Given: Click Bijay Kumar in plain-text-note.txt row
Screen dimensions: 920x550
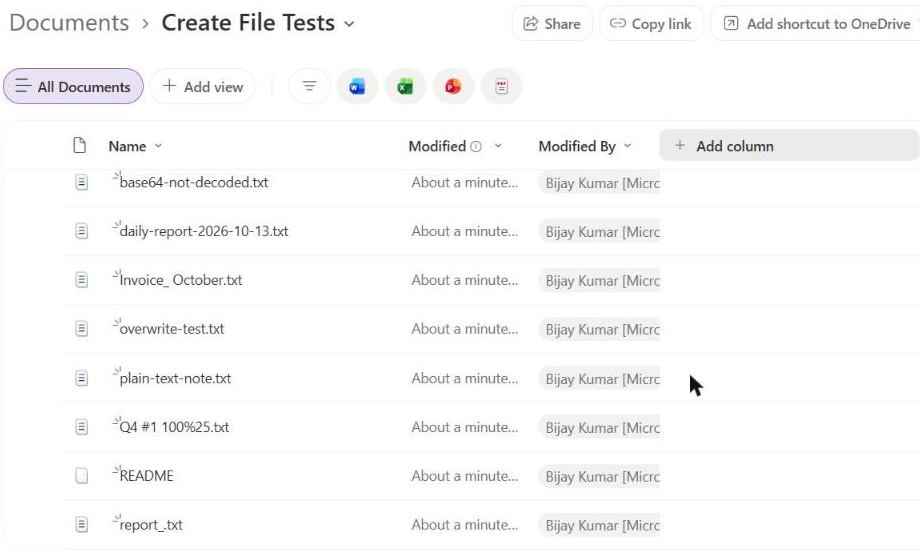Looking at the screenshot, I should point(599,379).
